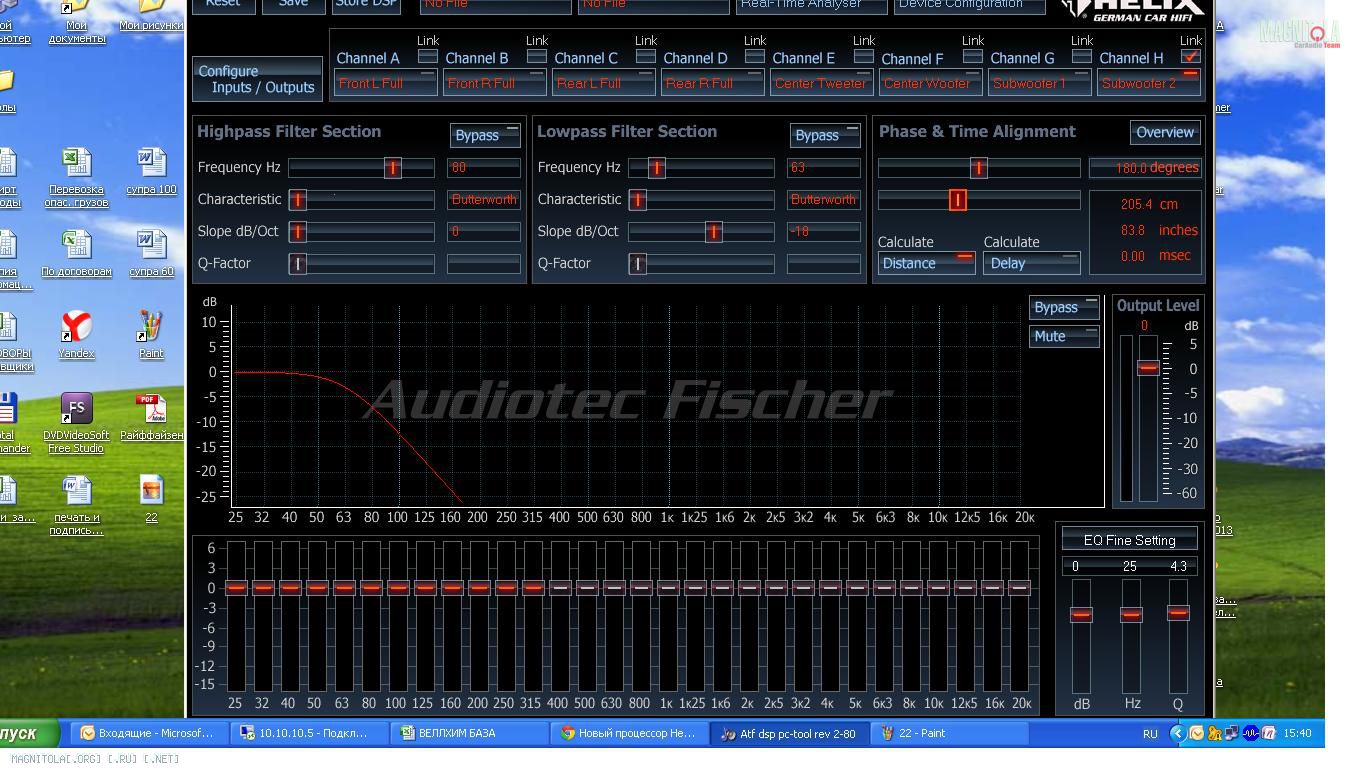Click the 100 Hz equalizer band fader
The image size is (1360, 768).
[x=398, y=587]
